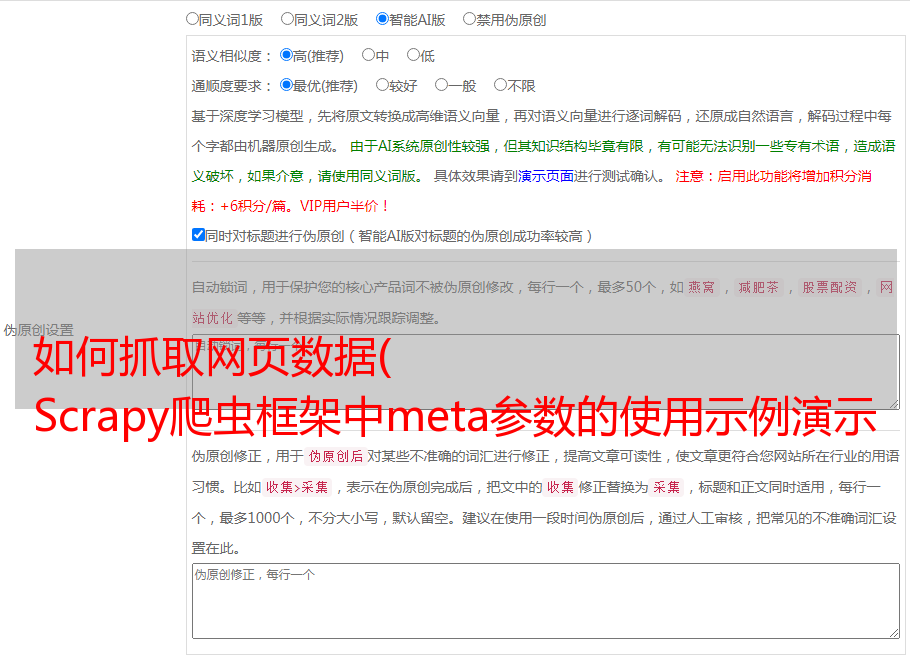
Task: Click the 站优化 example keyword
Action: pyautogui.click(x=212, y=318)
